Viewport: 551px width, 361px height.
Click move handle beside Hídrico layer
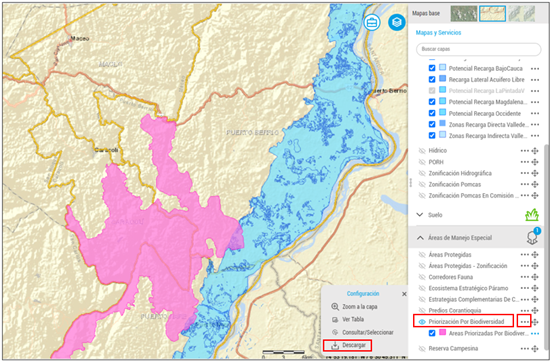tap(535, 151)
